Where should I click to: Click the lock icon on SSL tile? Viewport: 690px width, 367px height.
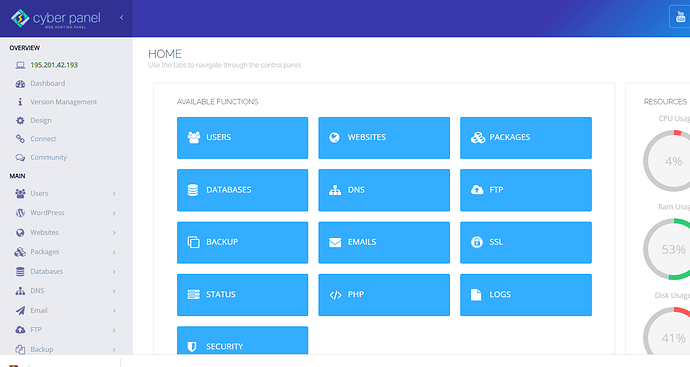pos(477,242)
